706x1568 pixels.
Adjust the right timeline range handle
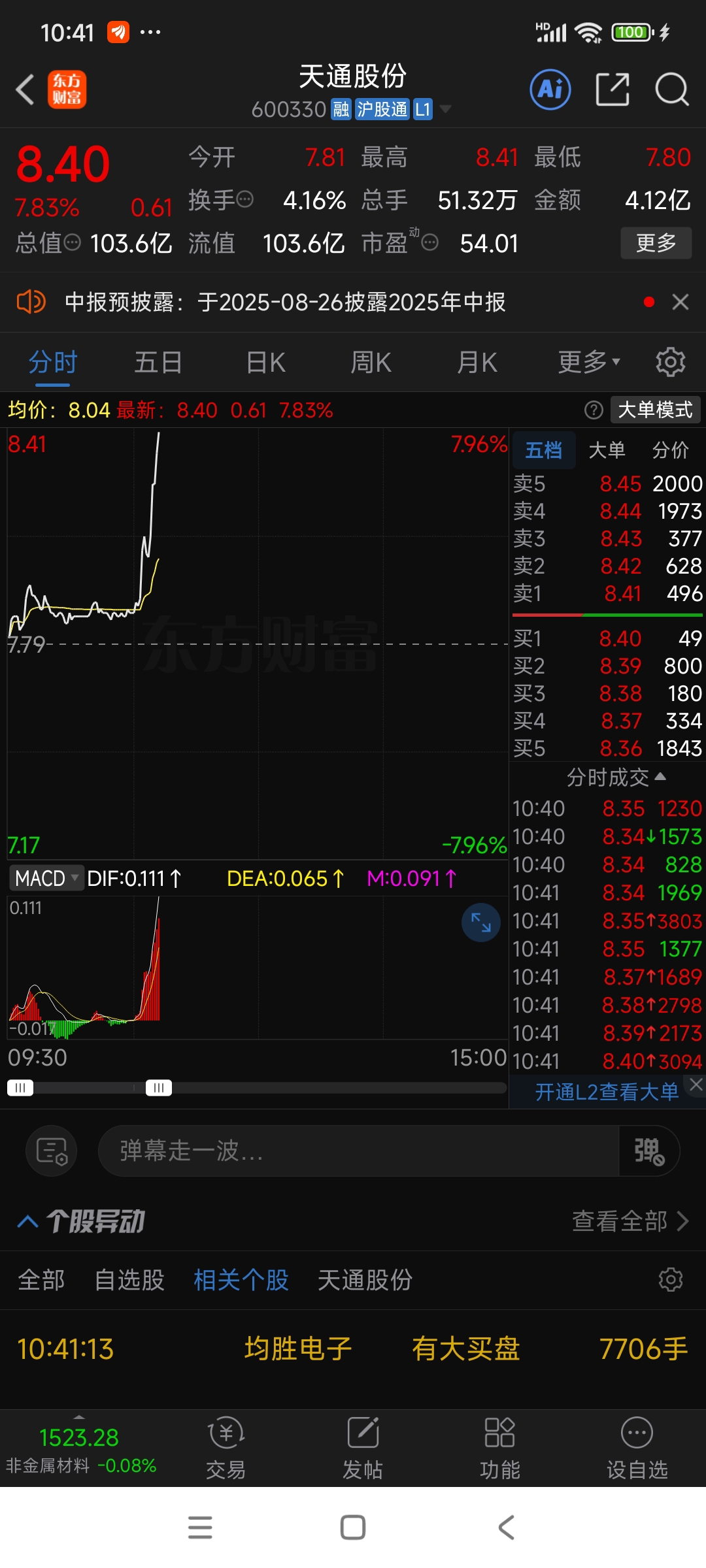pyautogui.click(x=159, y=1088)
